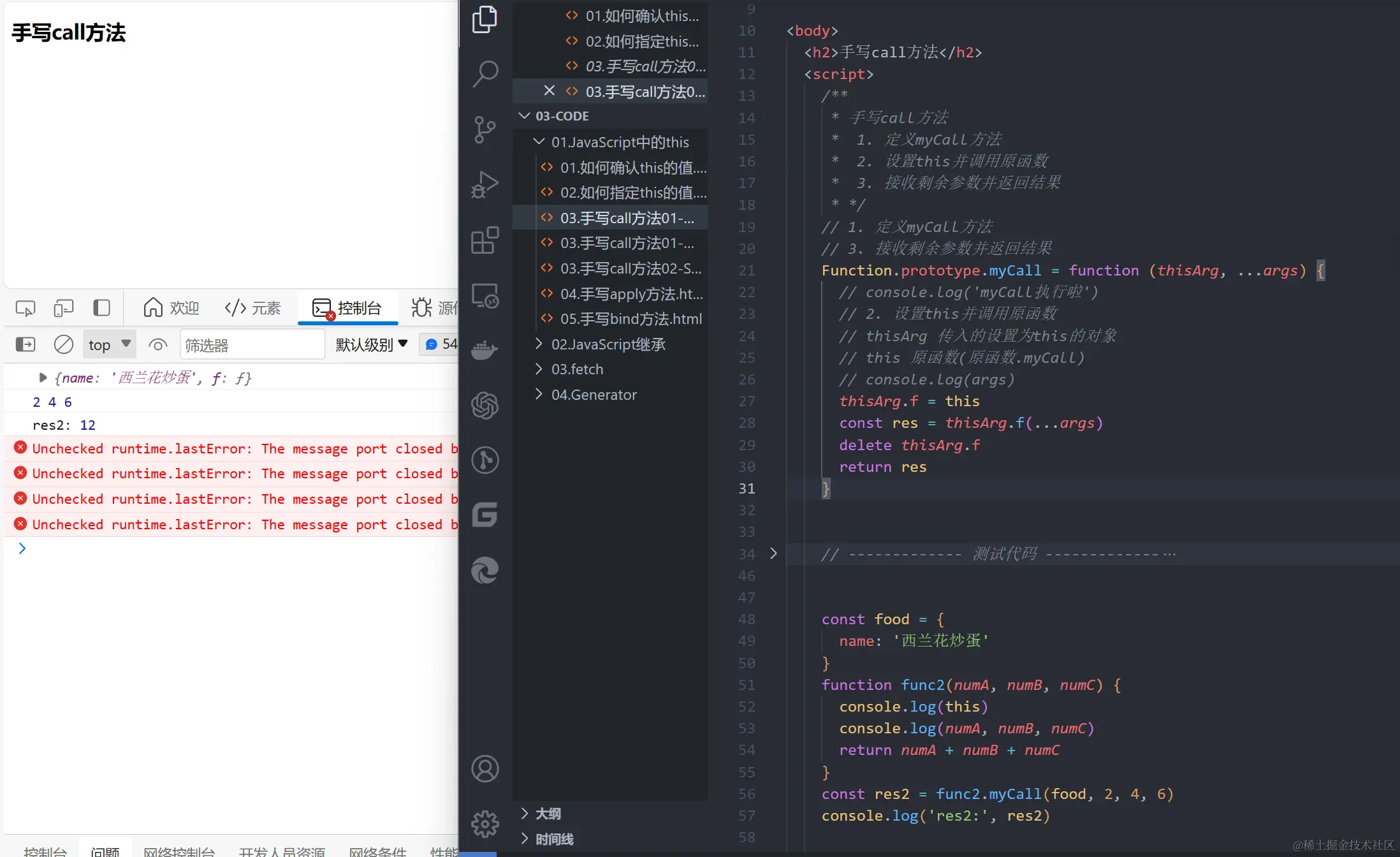1400x857 pixels.
Task: Switch to the 元素 DevTools tab
Action: [253, 309]
